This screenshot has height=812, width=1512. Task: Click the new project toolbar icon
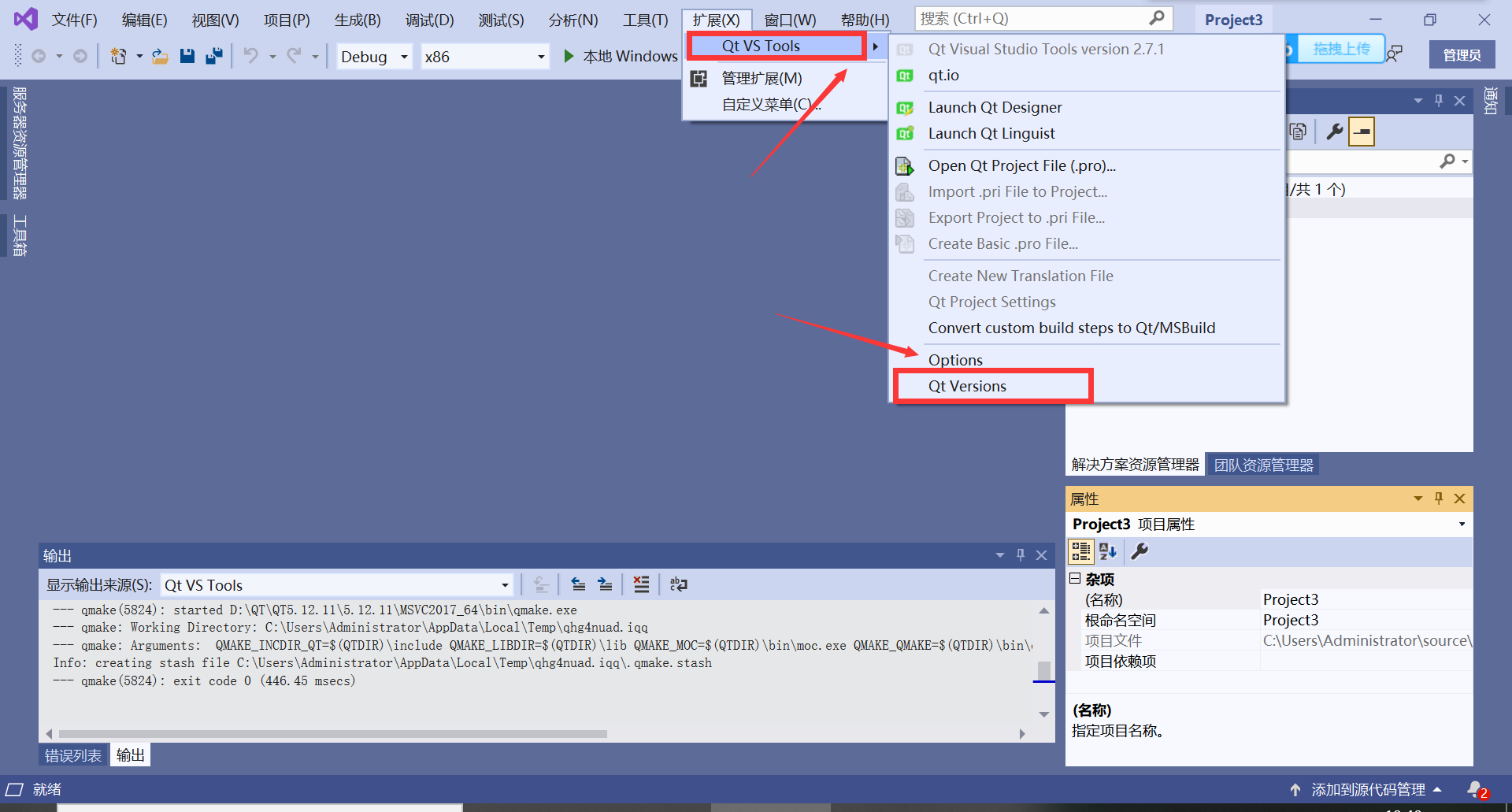pos(118,56)
